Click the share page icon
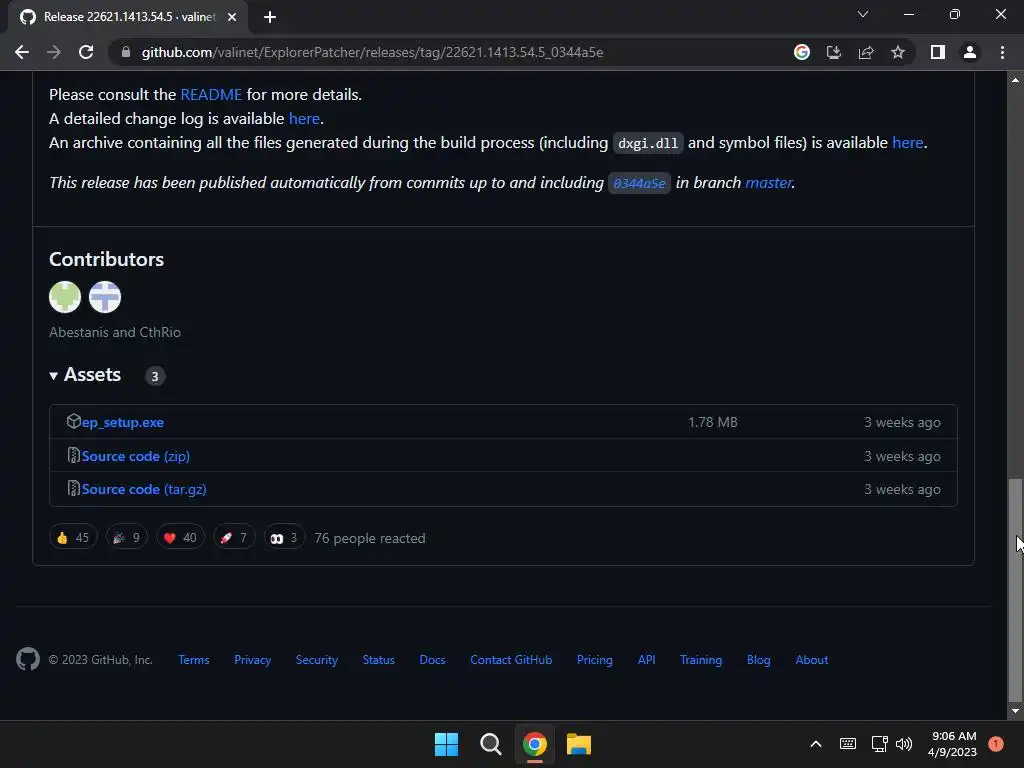This screenshot has width=1024, height=768. pyautogui.click(x=866, y=52)
